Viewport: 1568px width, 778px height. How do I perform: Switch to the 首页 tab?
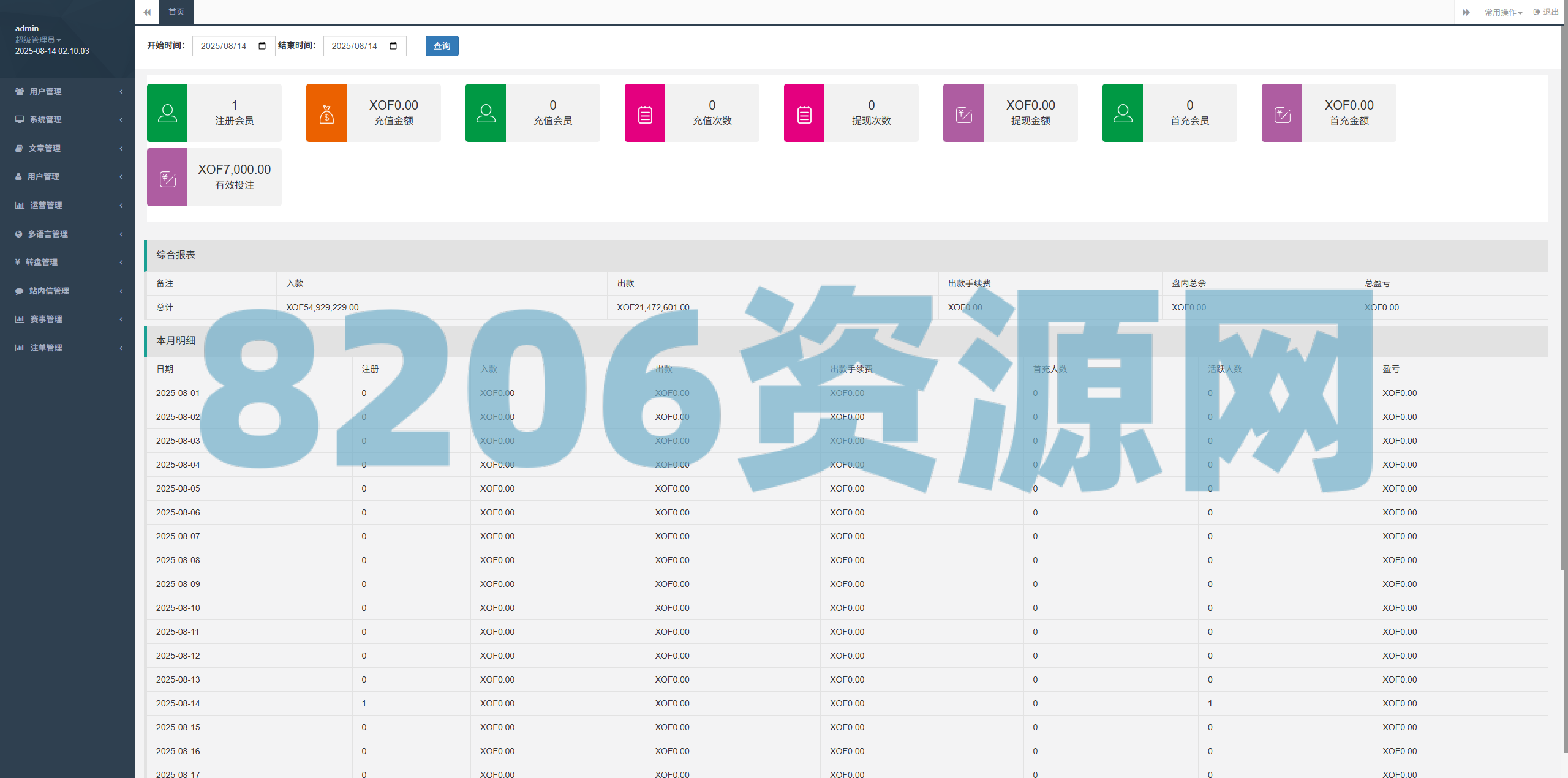tap(176, 12)
